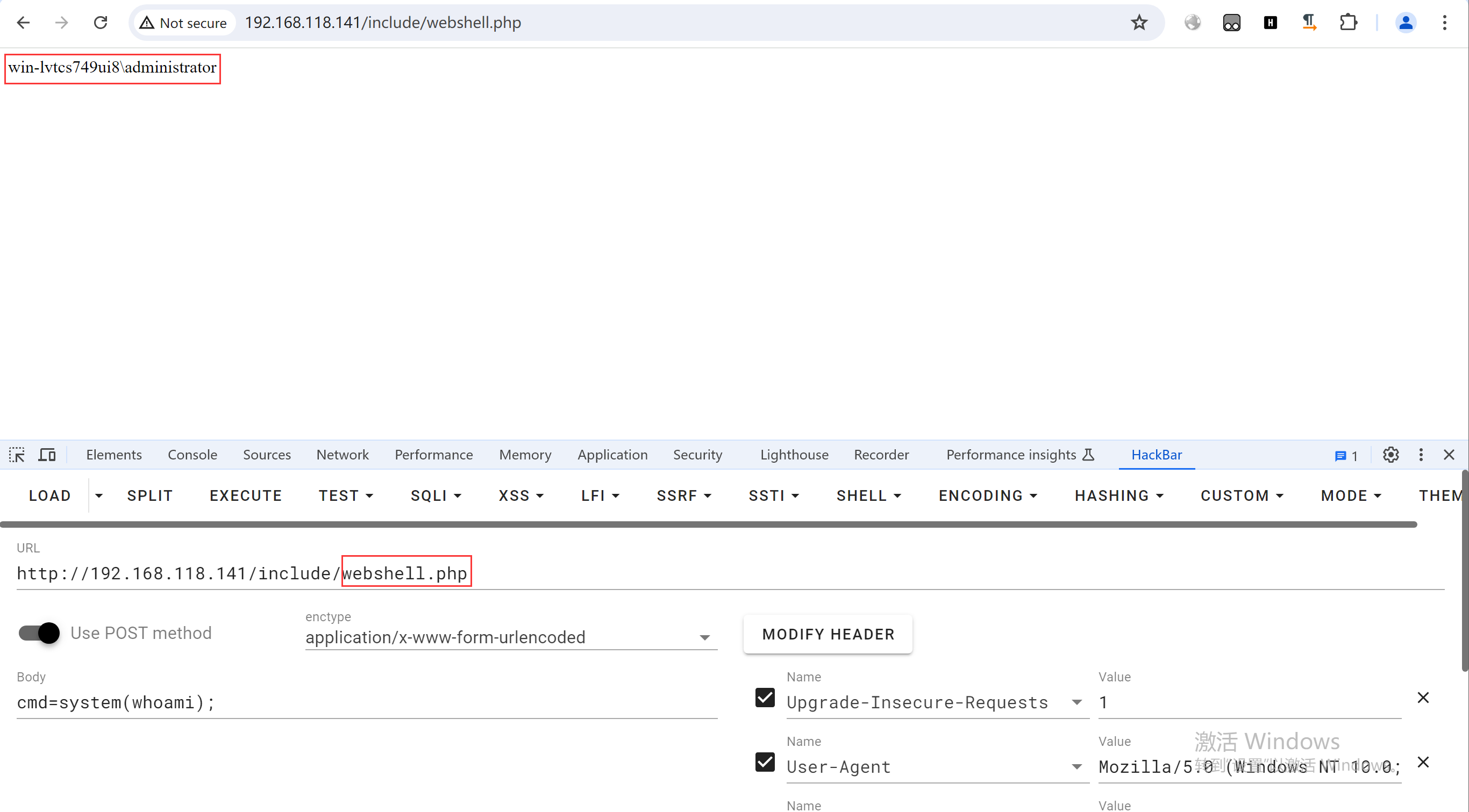The height and width of the screenshot is (812, 1469).
Task: Switch to the Lighthouse tab
Action: (x=794, y=455)
